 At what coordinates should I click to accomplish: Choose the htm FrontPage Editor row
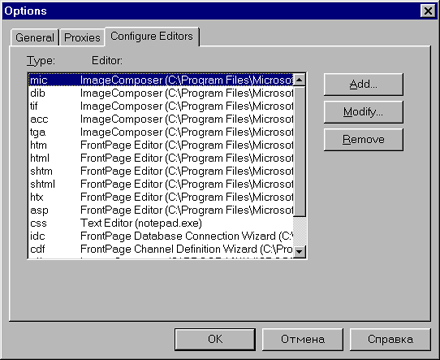coord(161,145)
